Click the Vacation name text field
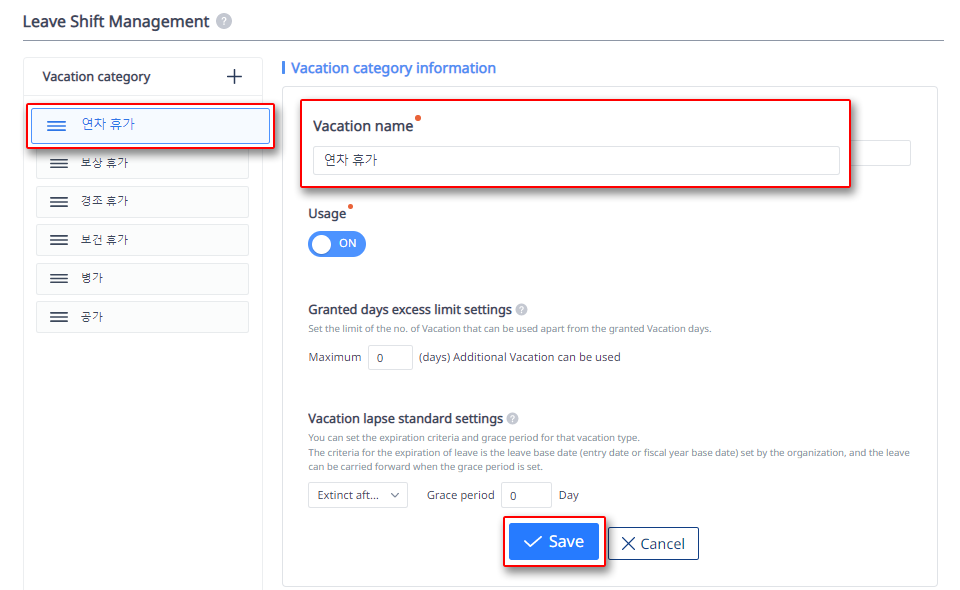 (x=576, y=160)
